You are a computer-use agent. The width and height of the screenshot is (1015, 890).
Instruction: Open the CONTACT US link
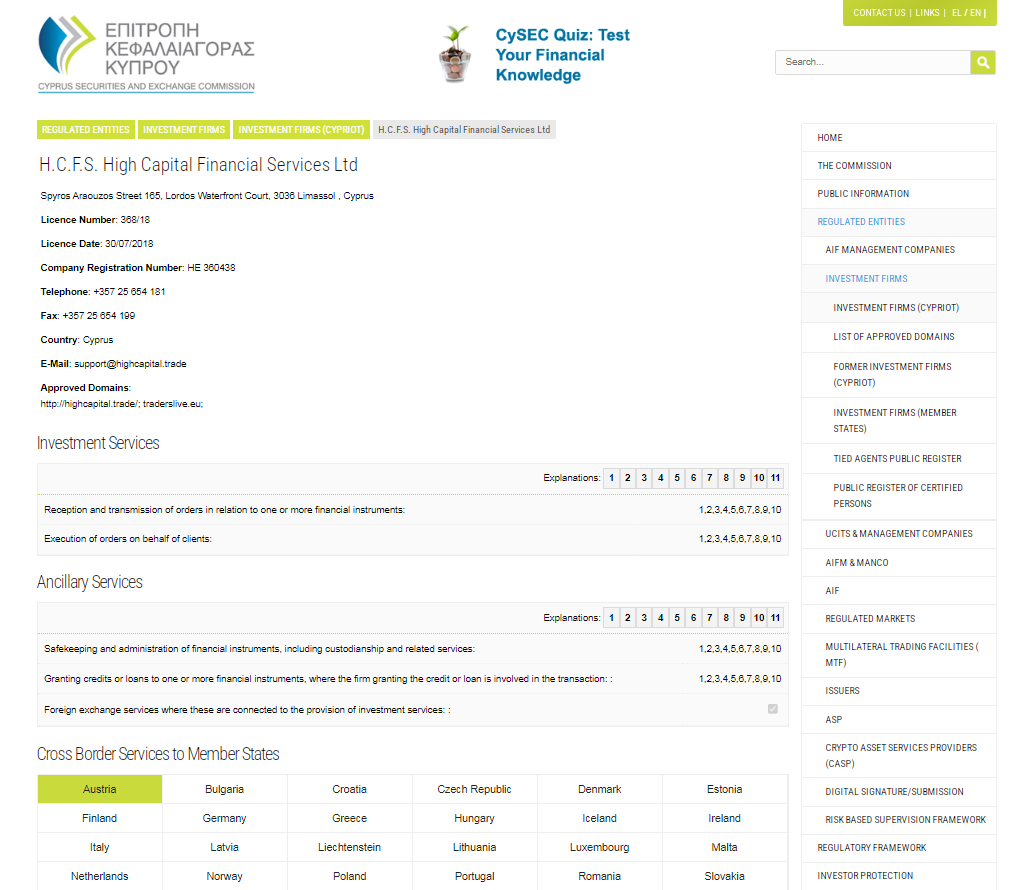pos(879,13)
